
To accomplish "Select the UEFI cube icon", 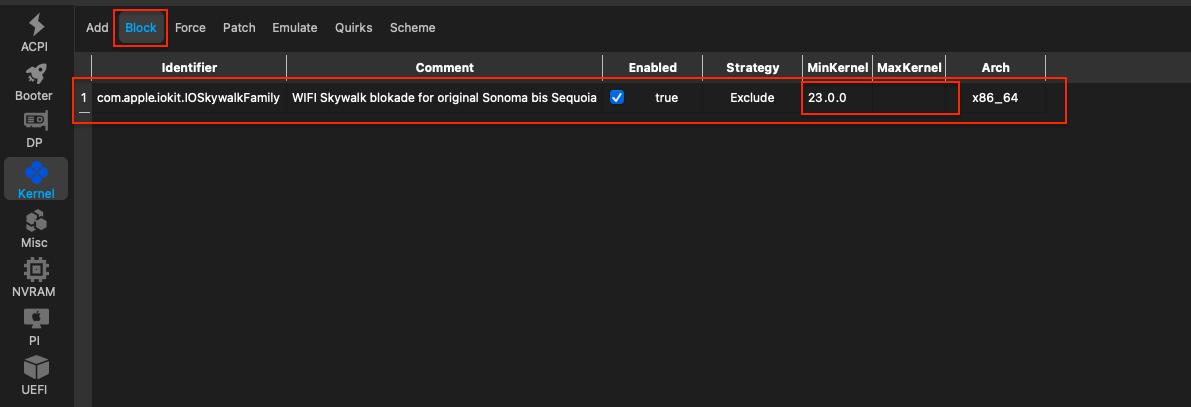I will pyautogui.click(x=35, y=367).
